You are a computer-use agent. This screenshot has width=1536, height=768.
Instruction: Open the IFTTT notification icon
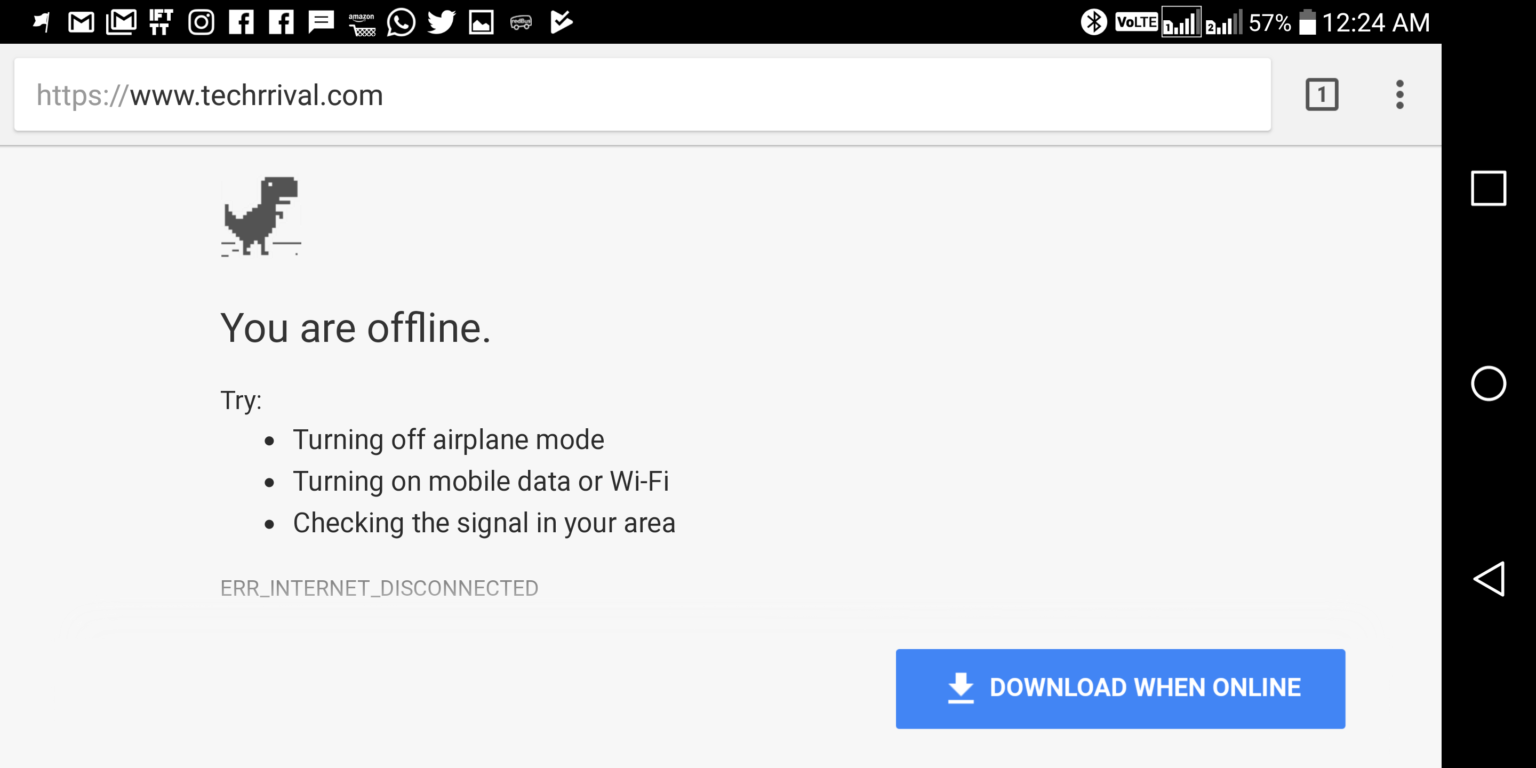[161, 21]
